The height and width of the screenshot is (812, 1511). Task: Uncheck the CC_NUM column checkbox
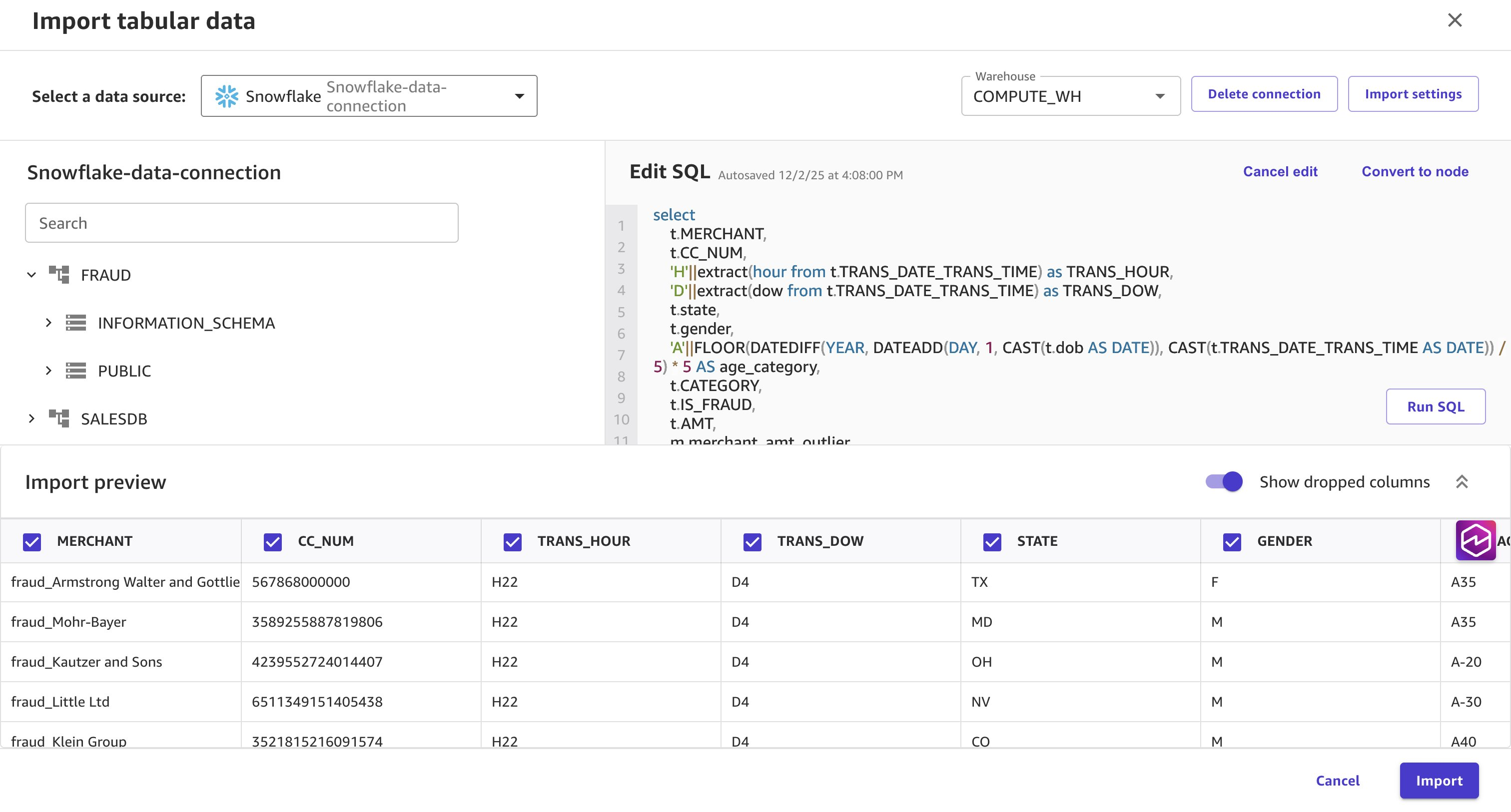(x=273, y=542)
